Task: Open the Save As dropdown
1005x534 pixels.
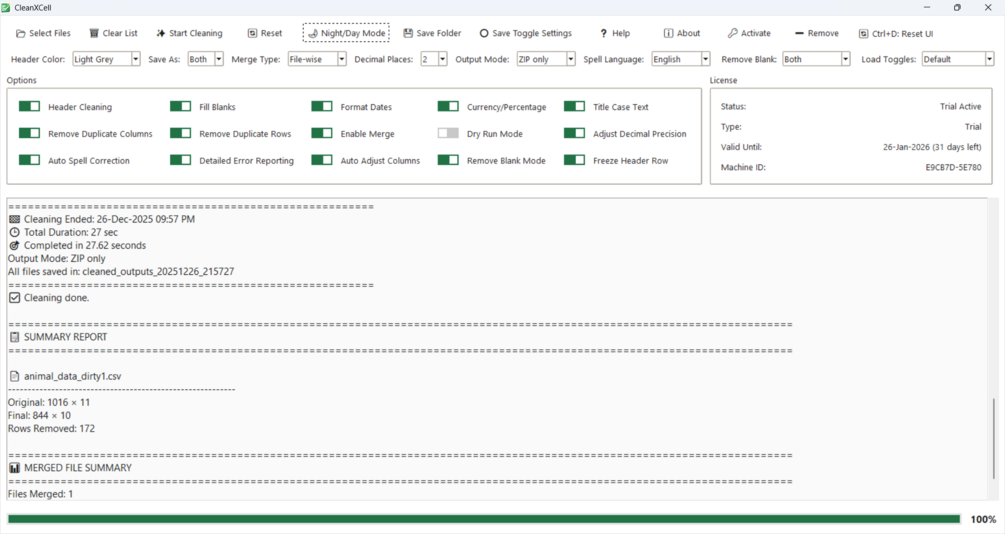Action: (206, 59)
